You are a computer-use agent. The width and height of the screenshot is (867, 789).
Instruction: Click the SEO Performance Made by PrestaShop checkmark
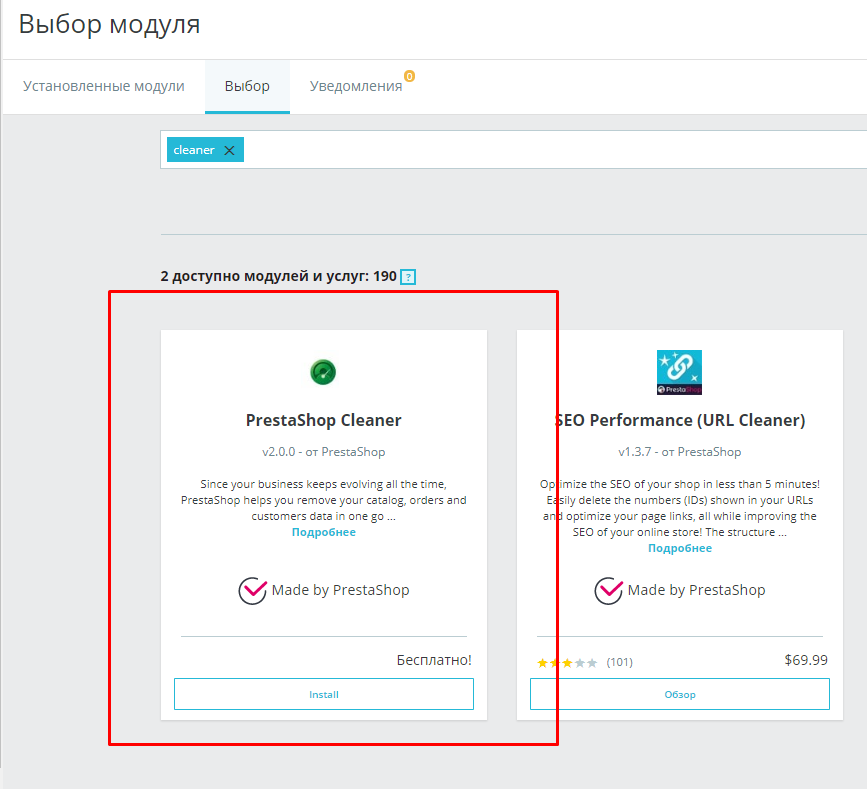tap(609, 591)
